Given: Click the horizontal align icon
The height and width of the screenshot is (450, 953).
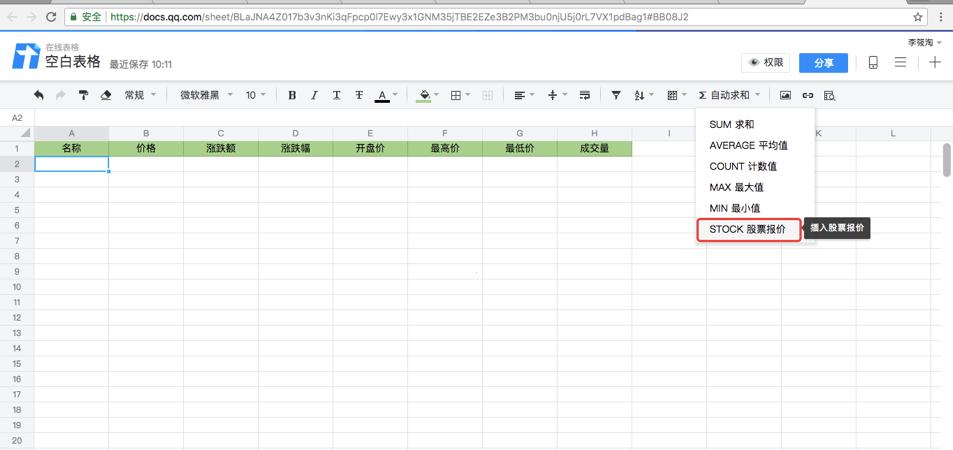Looking at the screenshot, I should pyautogui.click(x=520, y=95).
